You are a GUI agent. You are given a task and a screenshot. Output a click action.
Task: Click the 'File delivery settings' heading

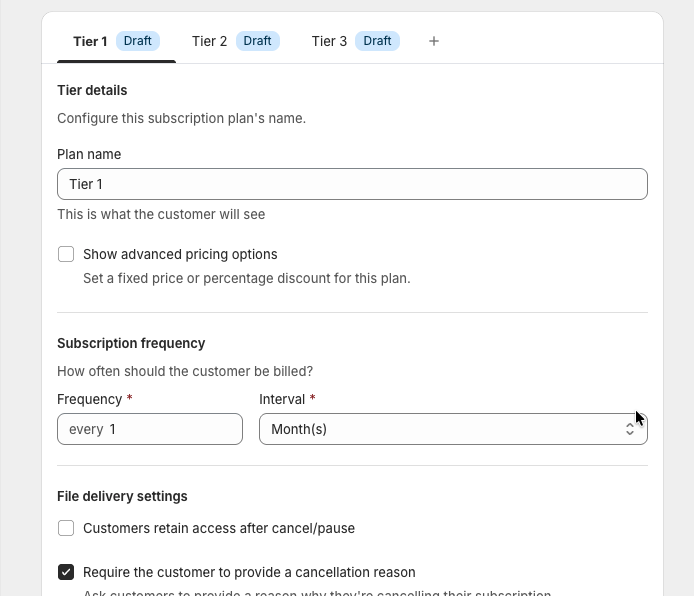coord(122,496)
